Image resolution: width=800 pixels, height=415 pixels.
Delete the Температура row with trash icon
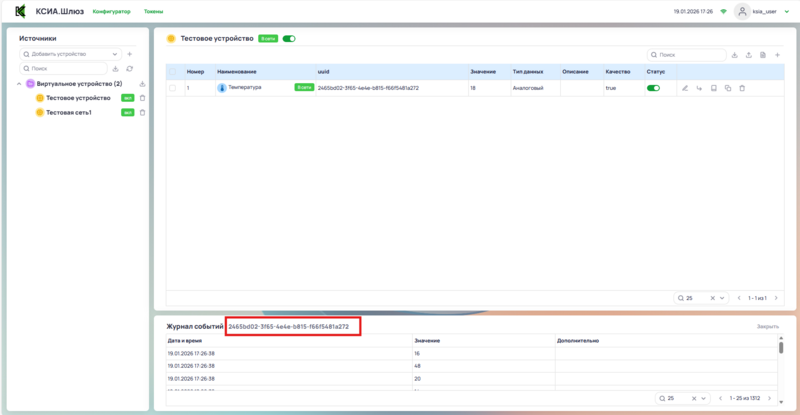tap(742, 88)
